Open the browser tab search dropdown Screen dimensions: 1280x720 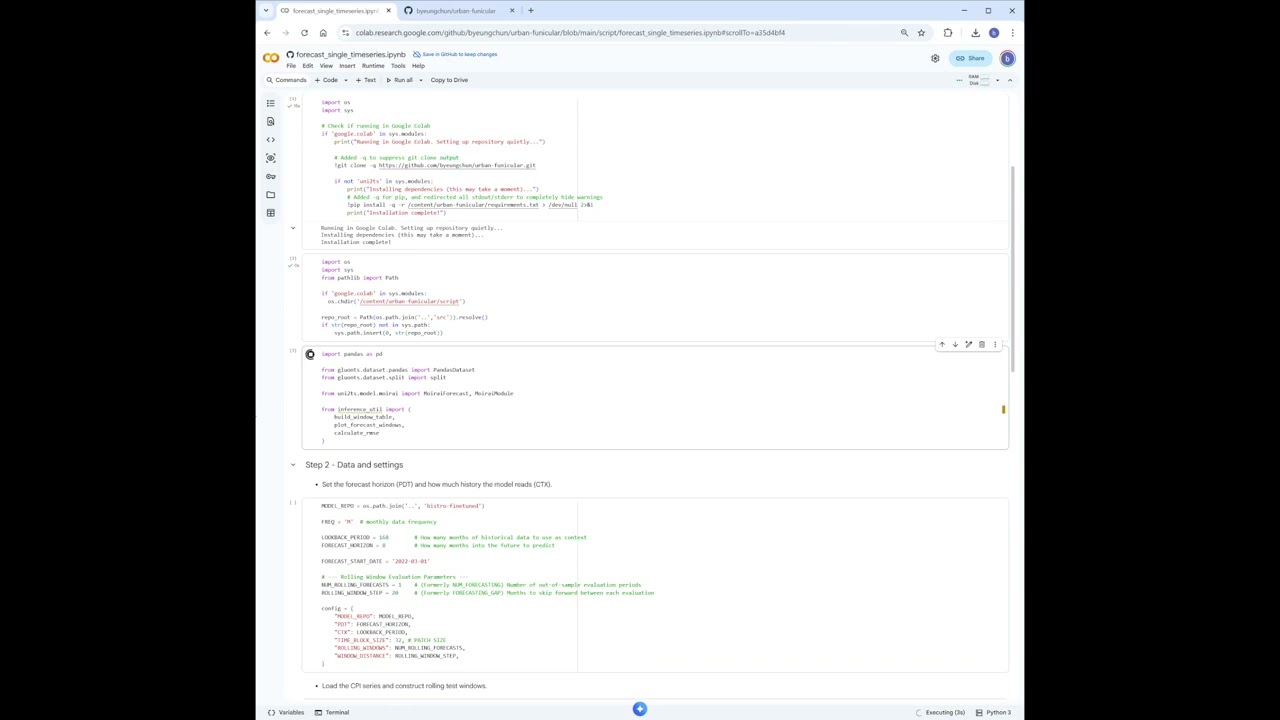point(265,11)
